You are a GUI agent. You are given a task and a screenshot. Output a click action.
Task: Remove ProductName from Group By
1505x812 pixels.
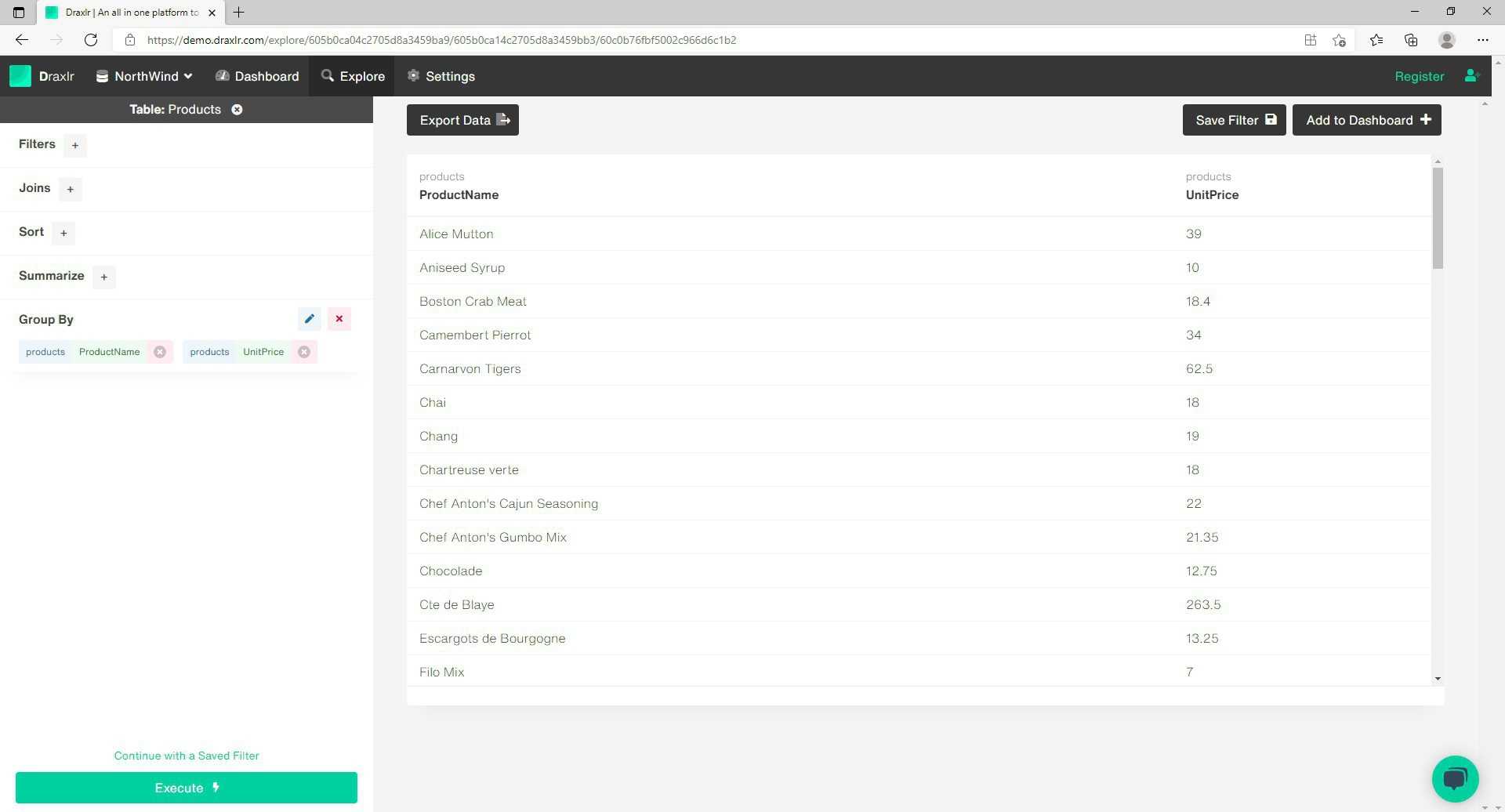point(160,352)
